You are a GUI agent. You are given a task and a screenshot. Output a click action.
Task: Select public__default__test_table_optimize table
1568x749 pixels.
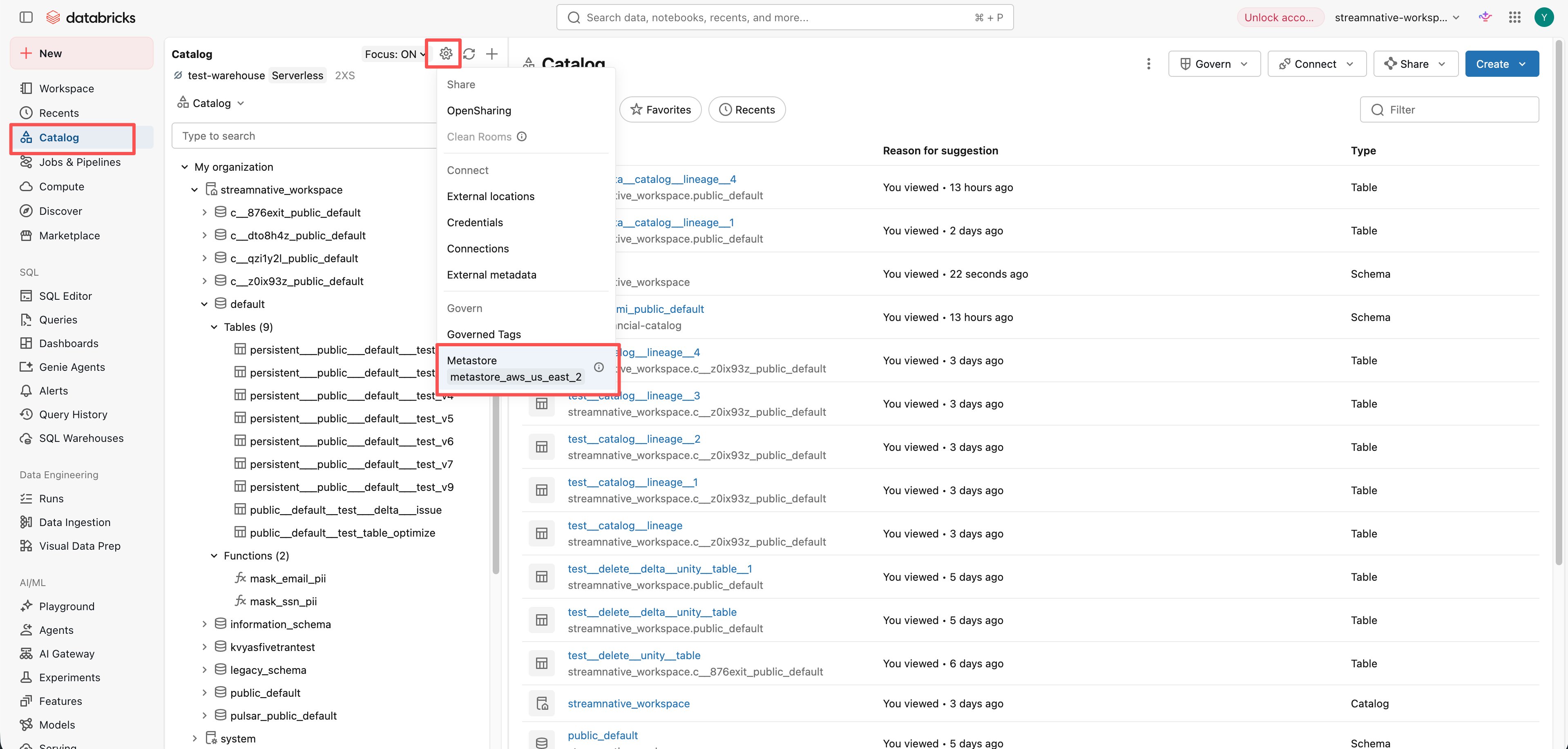pyautogui.click(x=342, y=533)
